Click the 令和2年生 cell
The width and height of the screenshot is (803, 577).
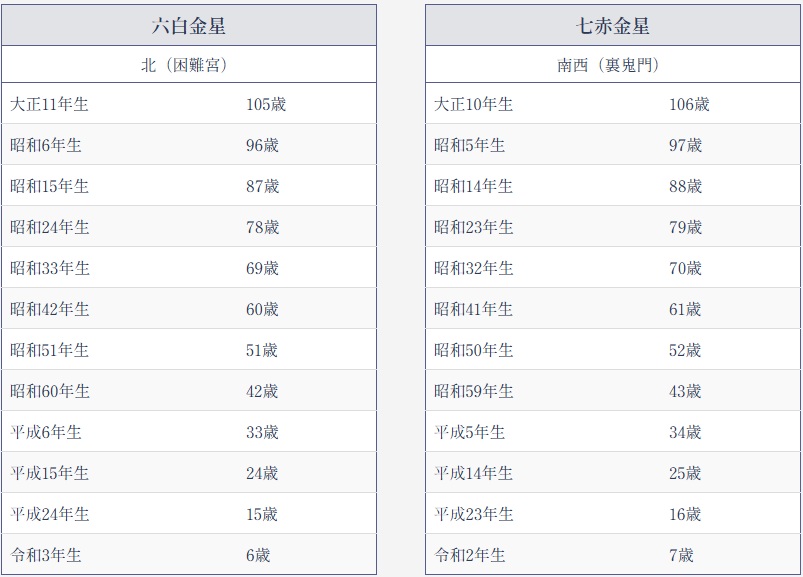point(469,555)
